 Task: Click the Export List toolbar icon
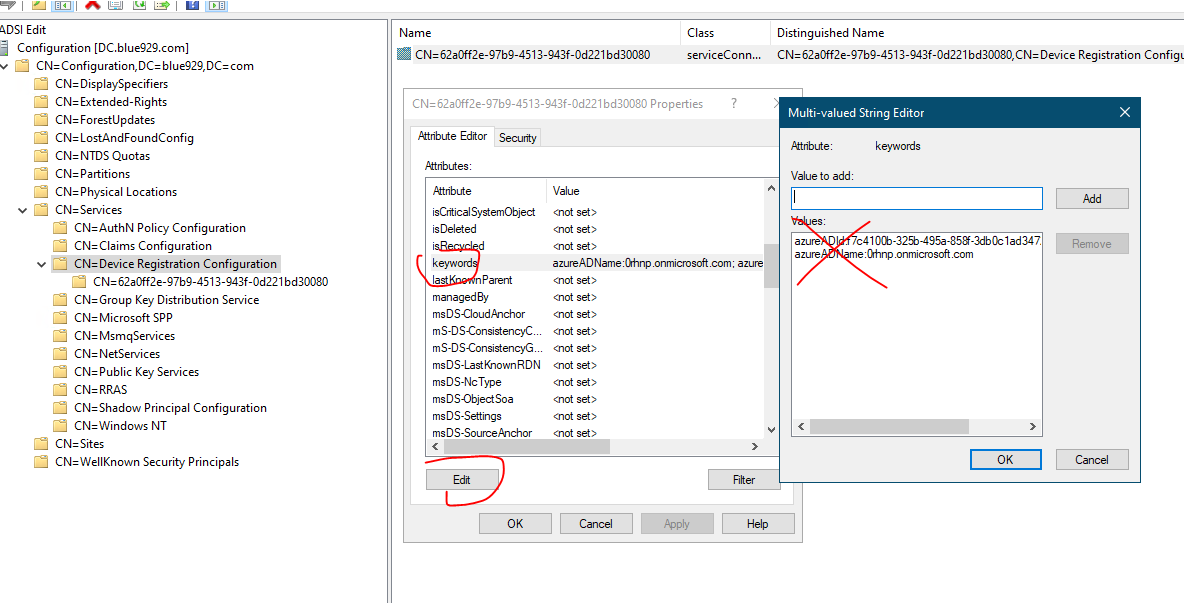point(162,5)
